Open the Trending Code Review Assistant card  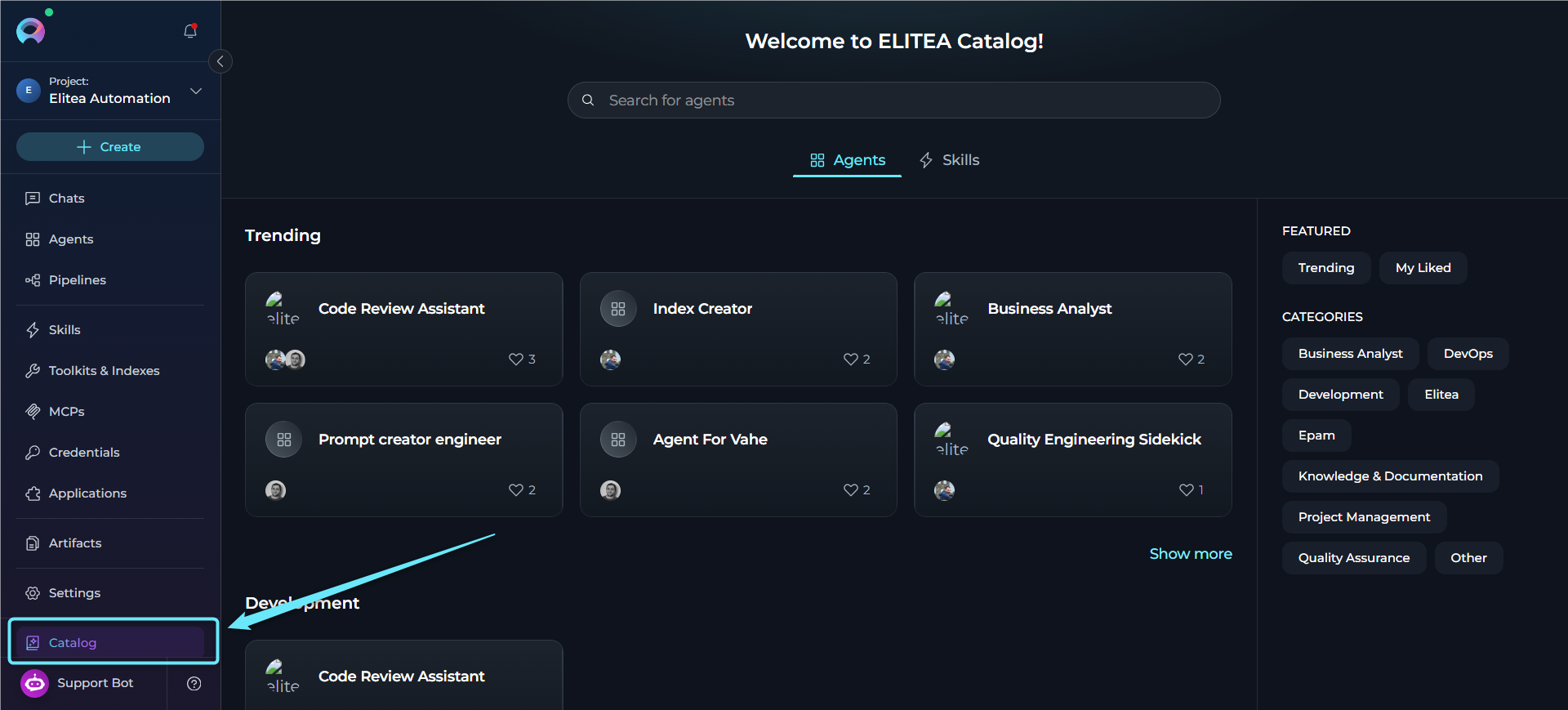pyautogui.click(x=404, y=329)
